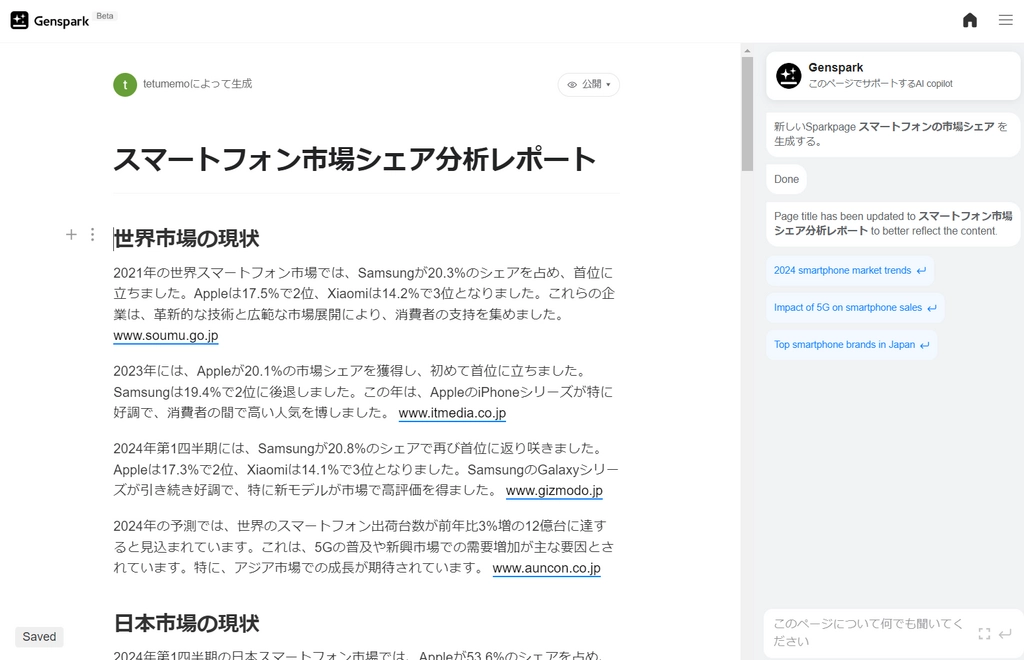Click the Genspark copilot avatar icon
This screenshot has width=1024, height=660.
tap(788, 76)
